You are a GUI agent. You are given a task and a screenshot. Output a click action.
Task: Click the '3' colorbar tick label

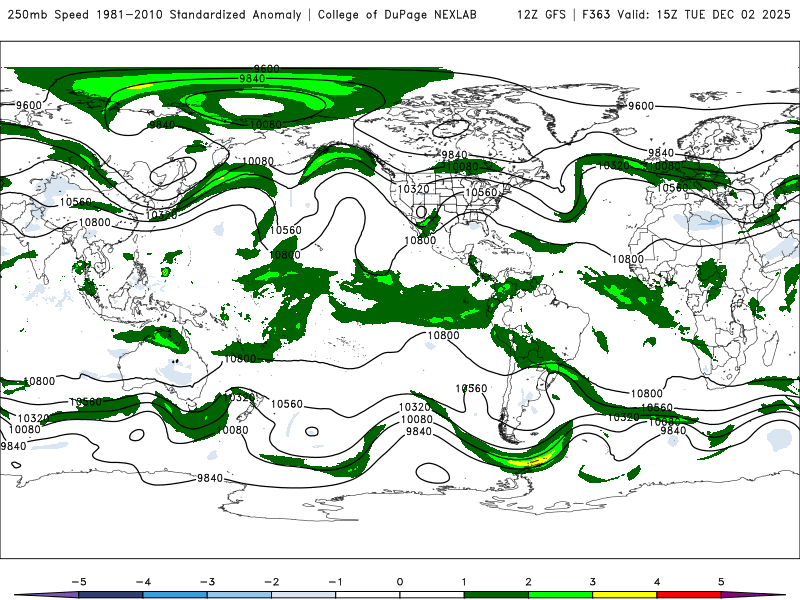(x=592, y=582)
